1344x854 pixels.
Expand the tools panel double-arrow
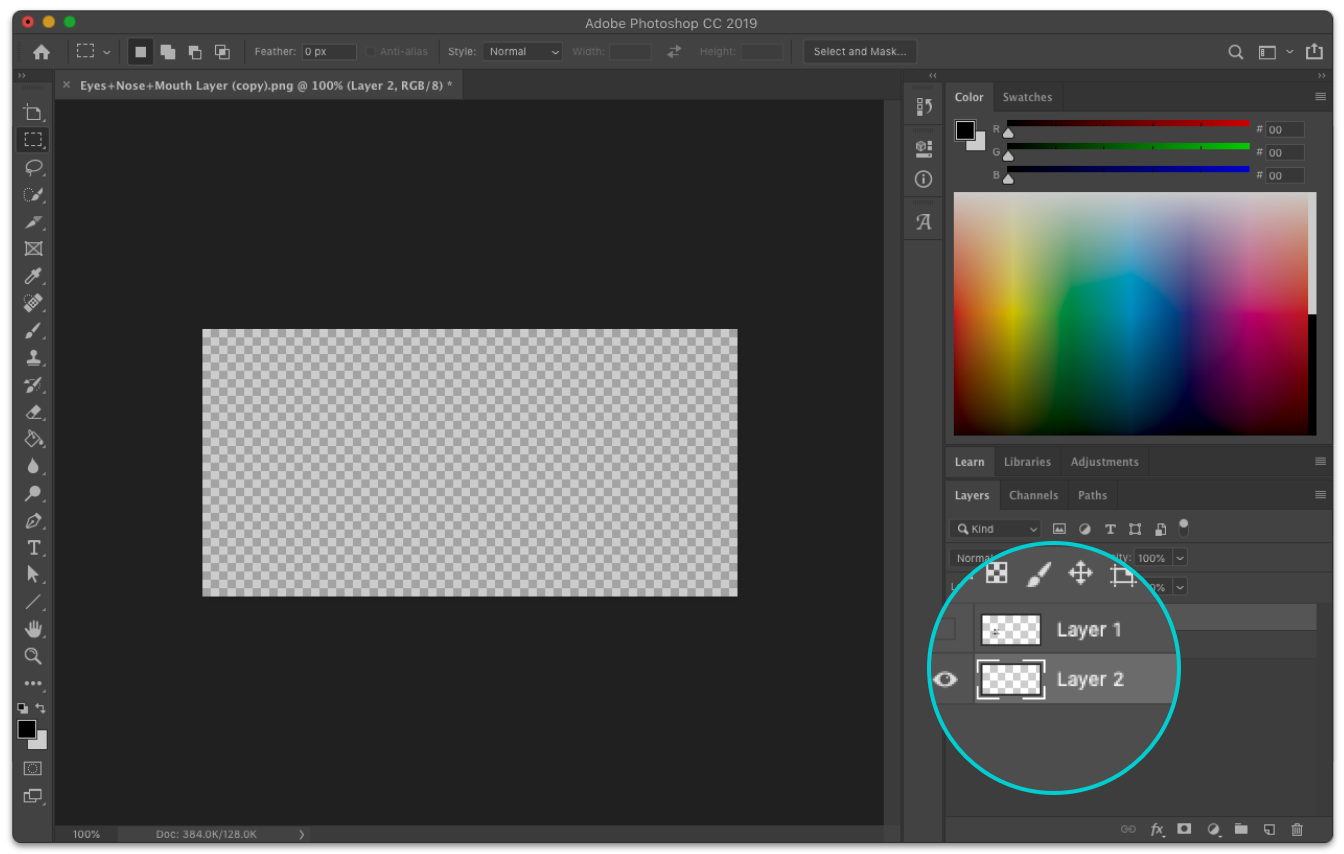(22, 76)
